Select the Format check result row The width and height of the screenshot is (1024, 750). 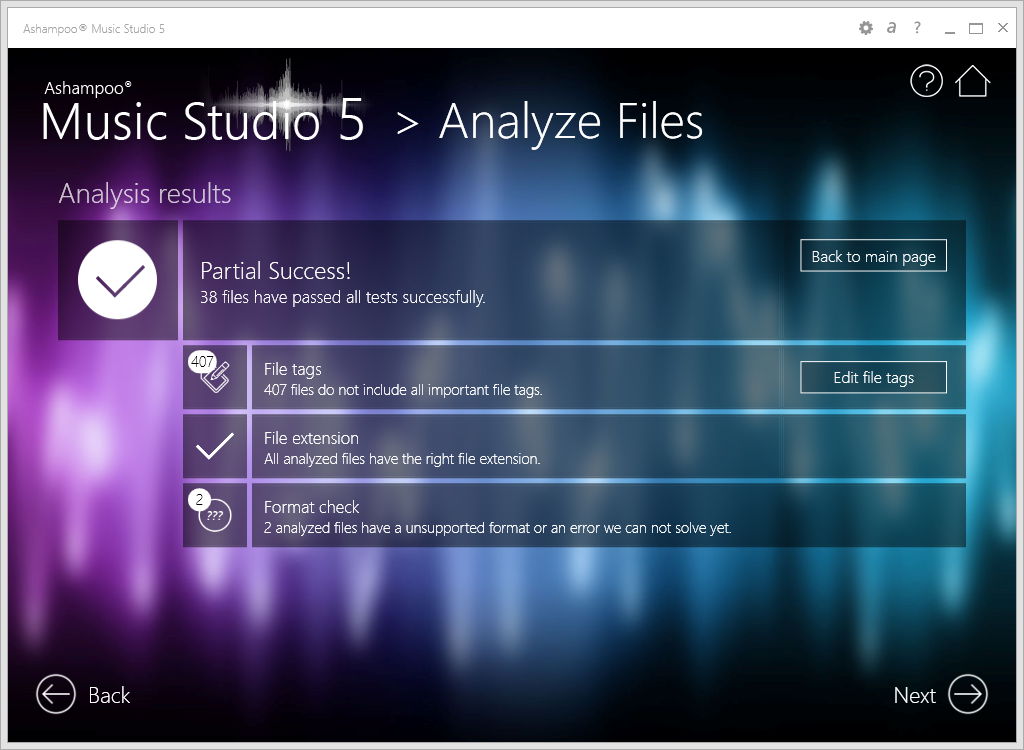point(608,515)
